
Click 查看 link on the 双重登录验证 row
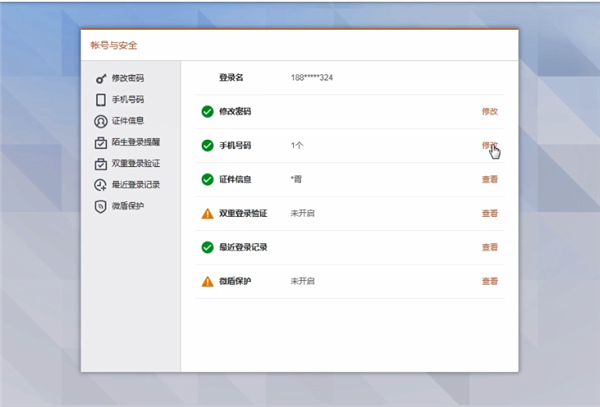pyautogui.click(x=490, y=213)
